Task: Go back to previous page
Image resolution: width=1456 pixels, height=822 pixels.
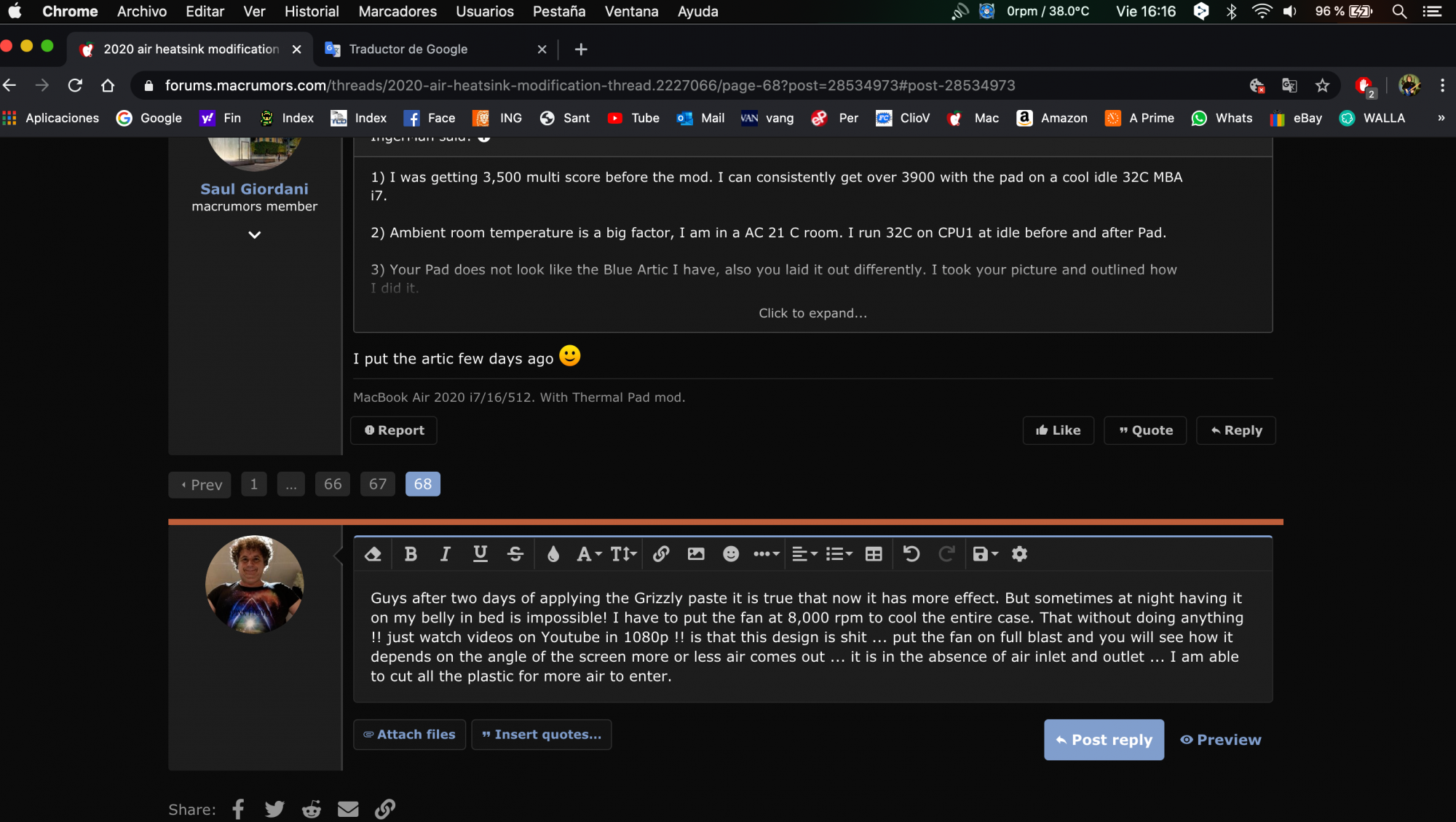Action: (x=10, y=85)
